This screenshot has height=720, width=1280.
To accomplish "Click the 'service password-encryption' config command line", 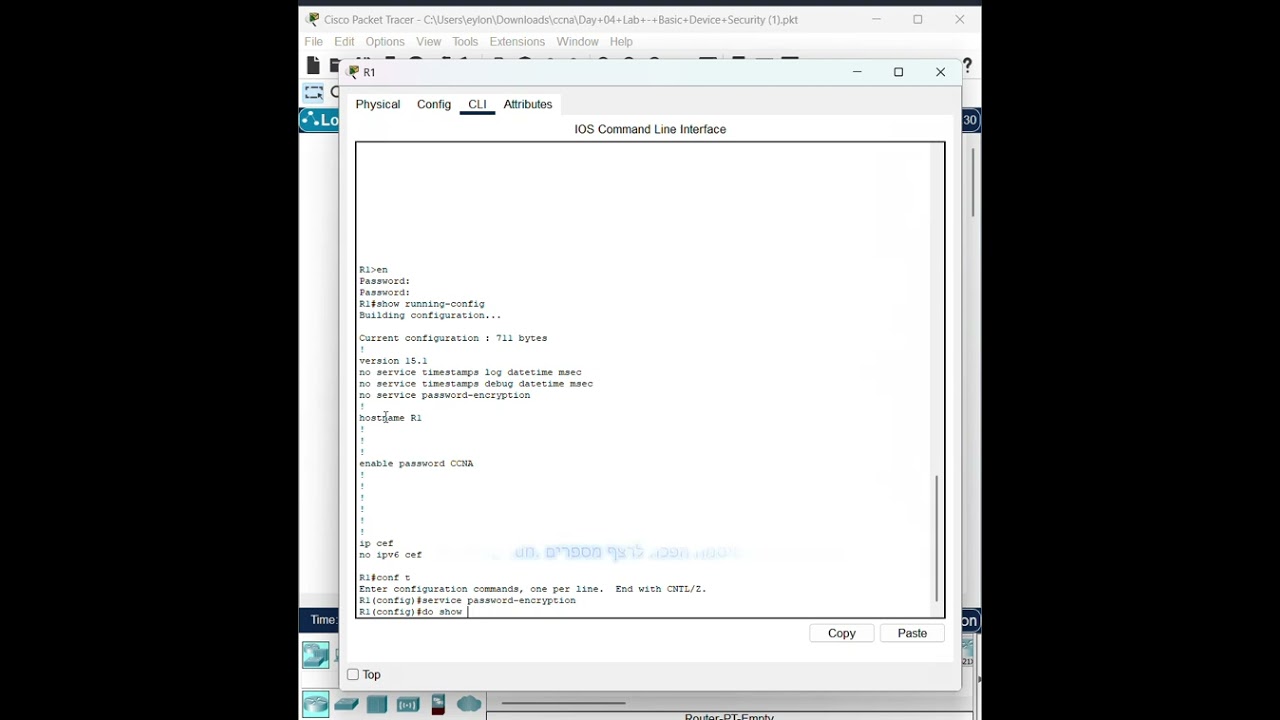I will click(467, 601).
